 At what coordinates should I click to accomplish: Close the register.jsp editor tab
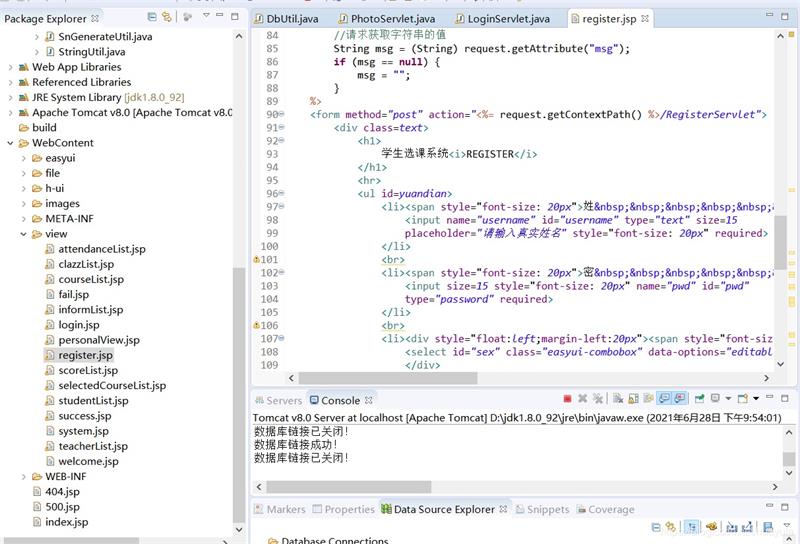pyautogui.click(x=645, y=18)
